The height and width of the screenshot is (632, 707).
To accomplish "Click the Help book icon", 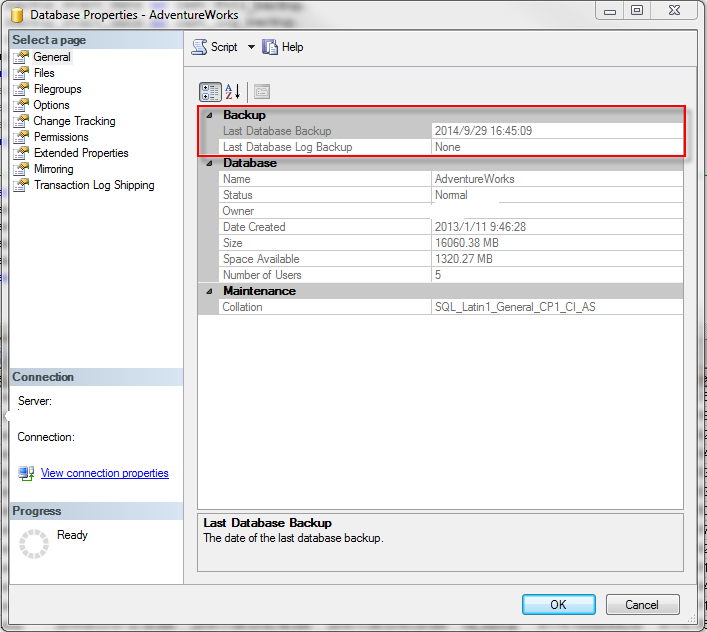I will (x=270, y=47).
